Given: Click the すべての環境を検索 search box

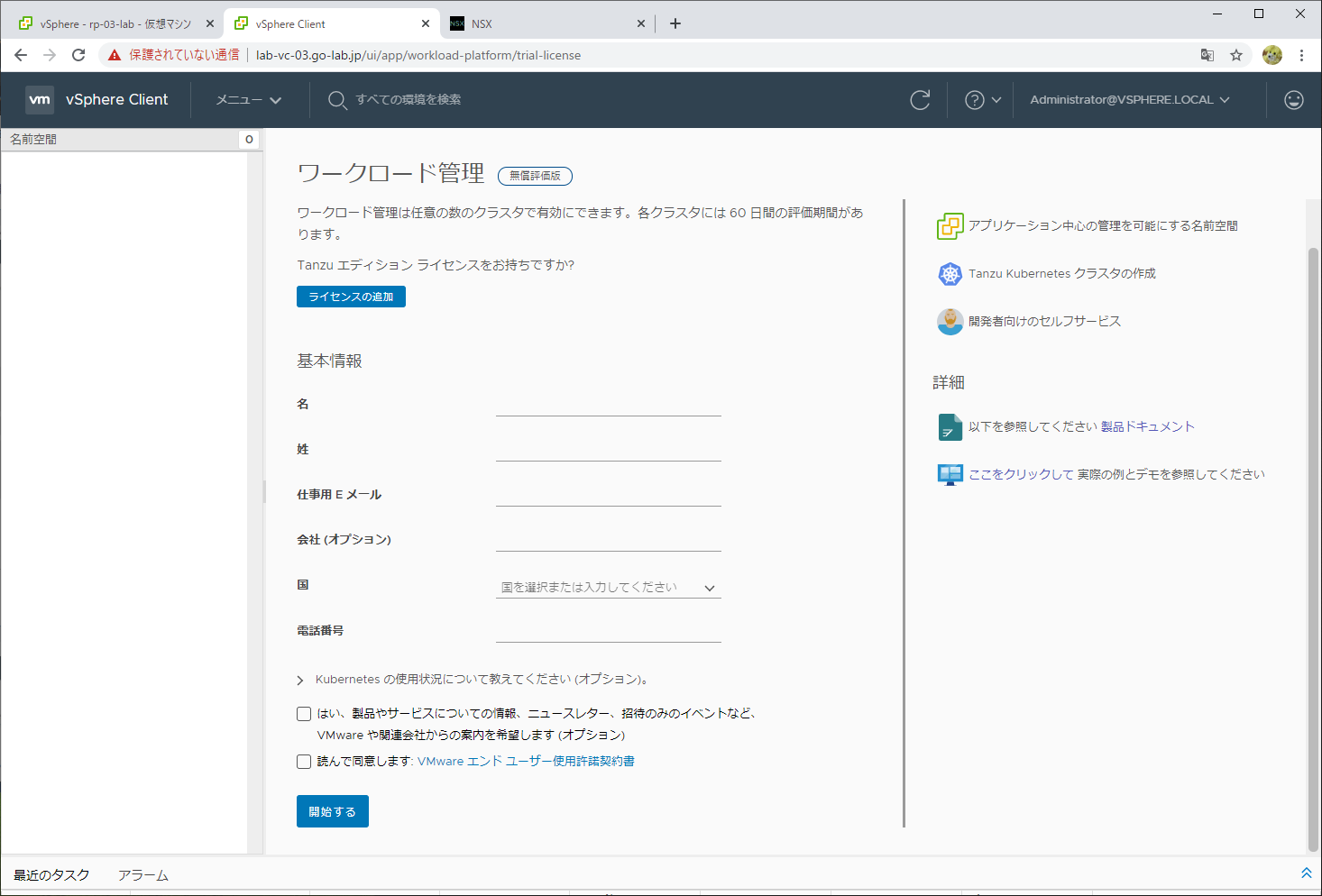Looking at the screenshot, I should tap(408, 100).
